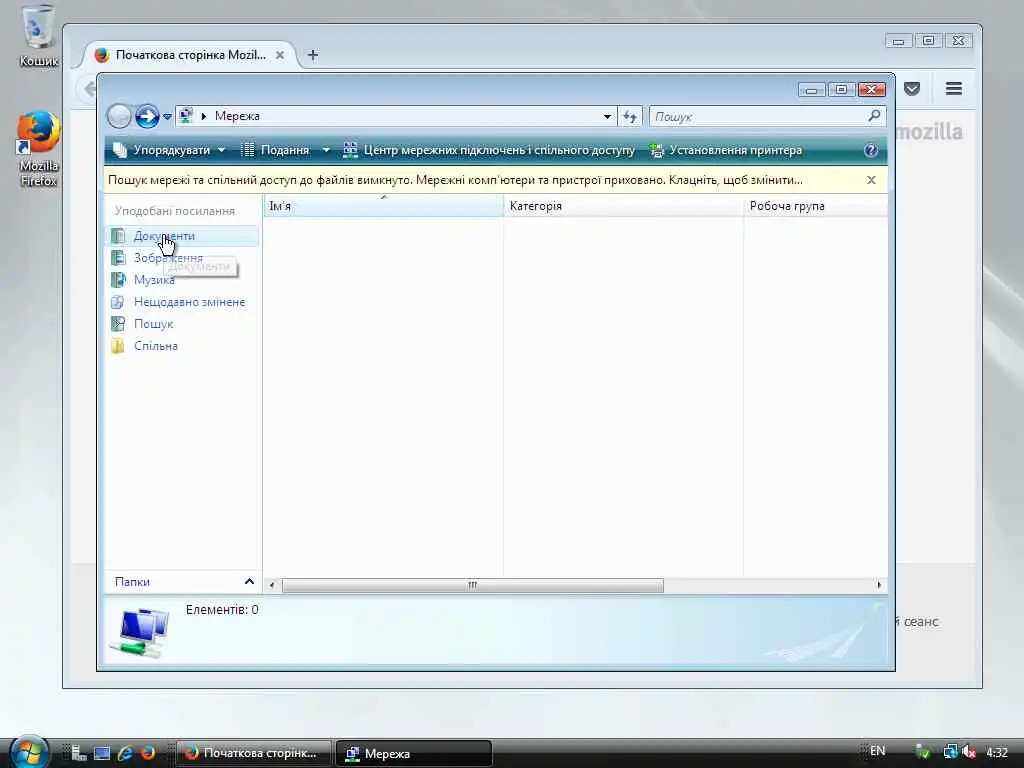Maximize the Мережа Explorer window
Viewport: 1024px width, 768px height.
(x=841, y=89)
